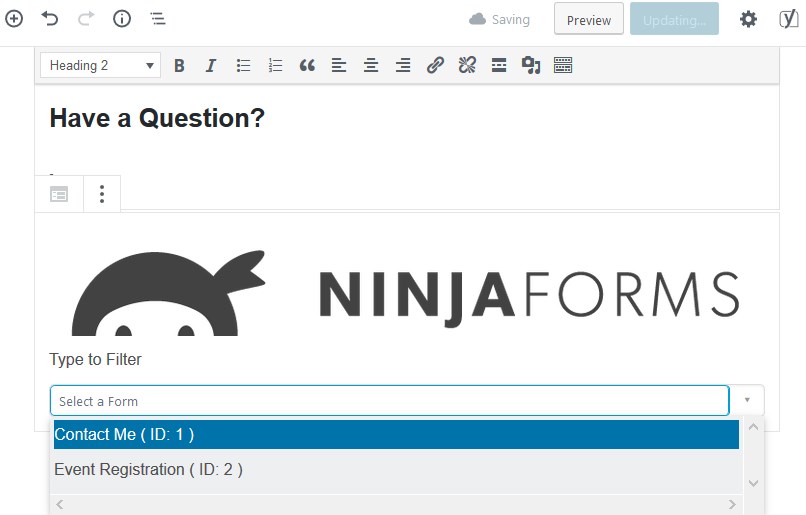
Task: Select 'Event Registration ( ID: 2 )' option
Action: tap(396, 470)
